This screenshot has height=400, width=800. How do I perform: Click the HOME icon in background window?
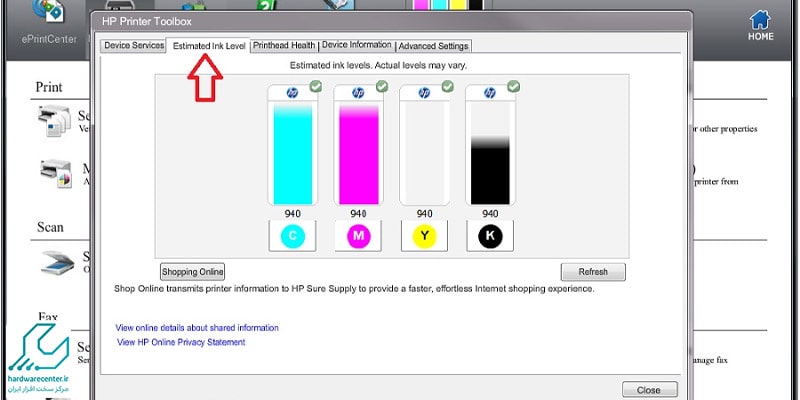tap(761, 26)
